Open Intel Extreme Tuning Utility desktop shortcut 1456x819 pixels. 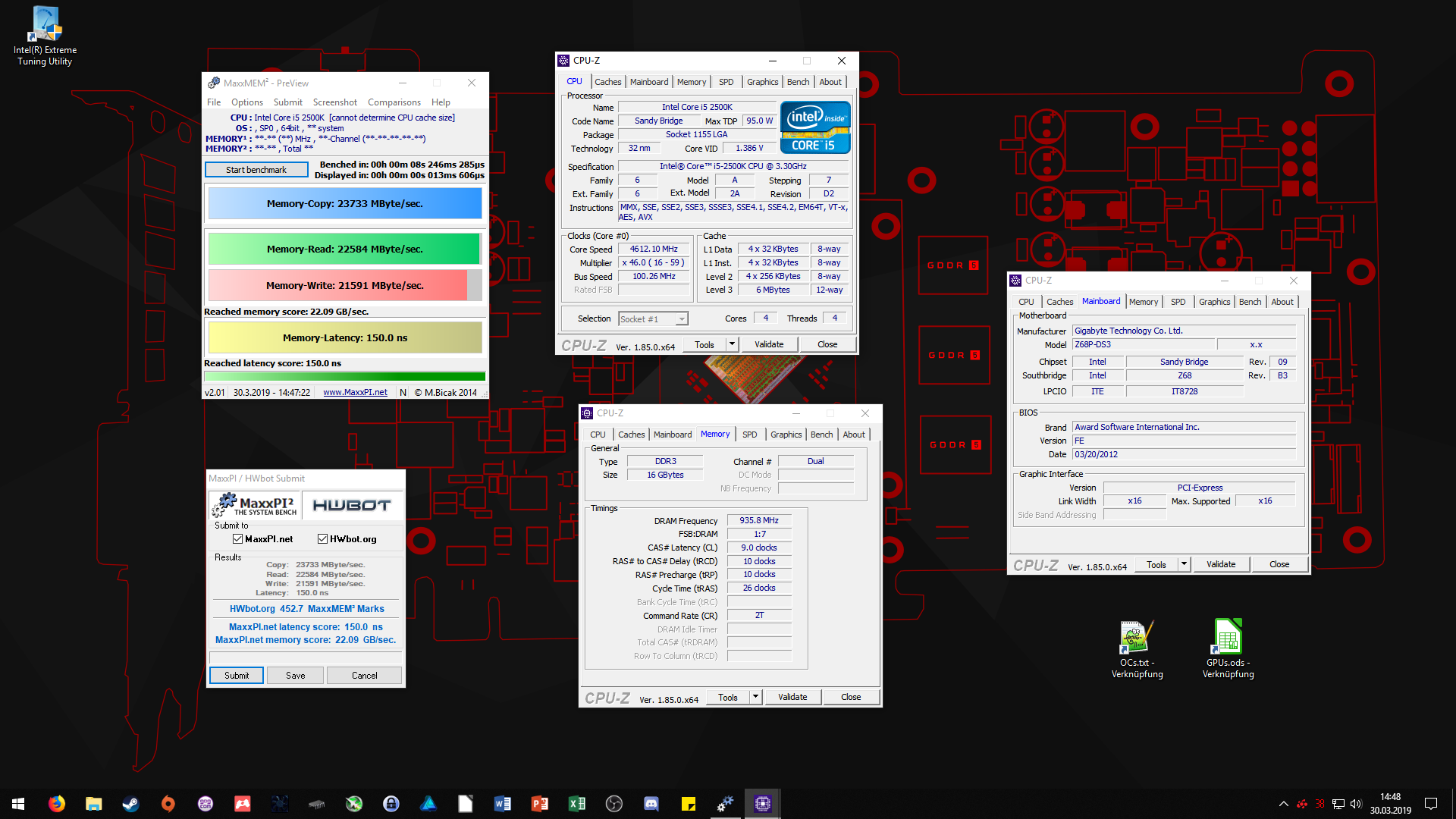[x=45, y=36]
